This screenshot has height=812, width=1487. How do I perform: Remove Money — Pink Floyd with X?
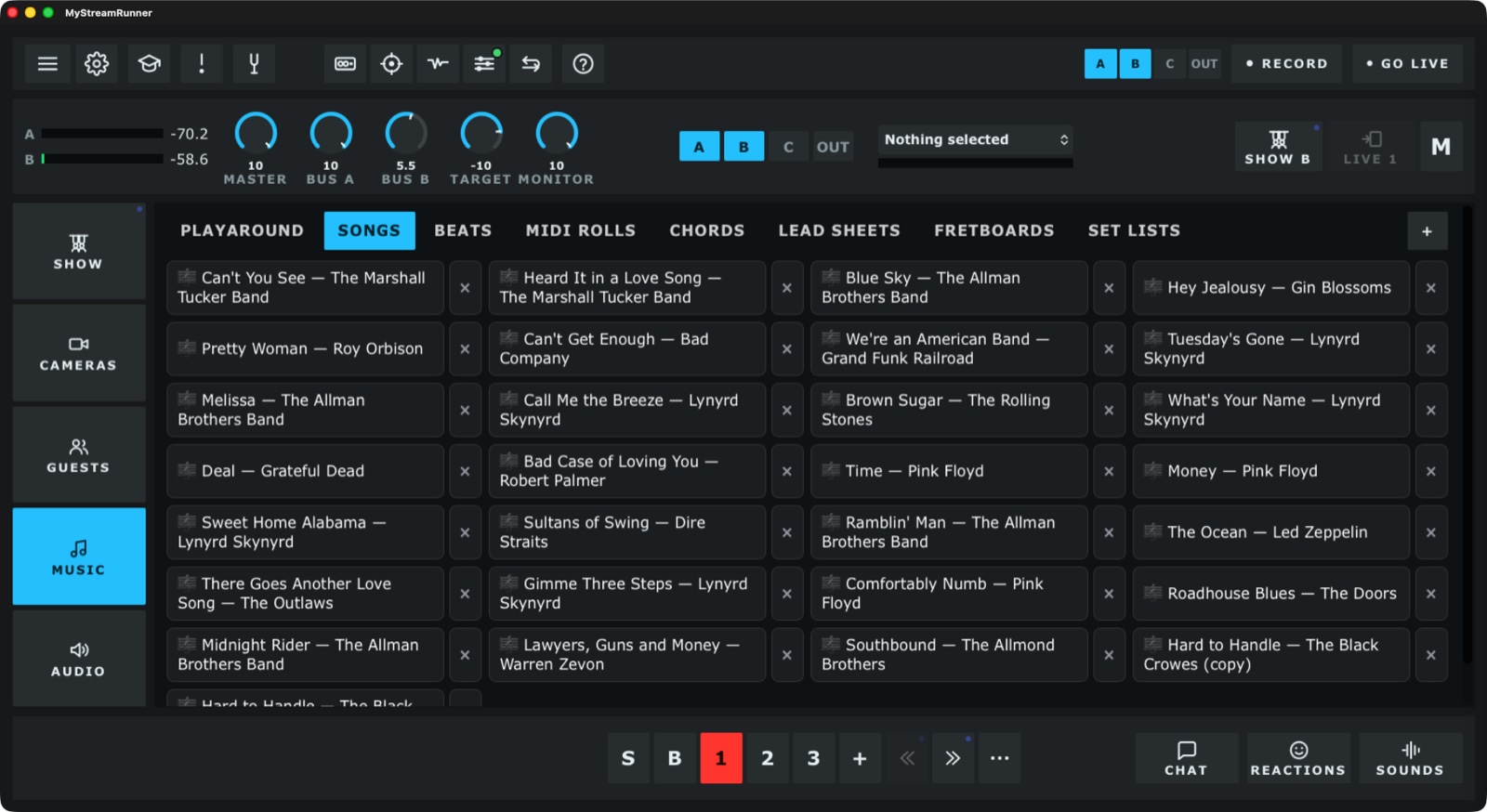pyautogui.click(x=1431, y=472)
